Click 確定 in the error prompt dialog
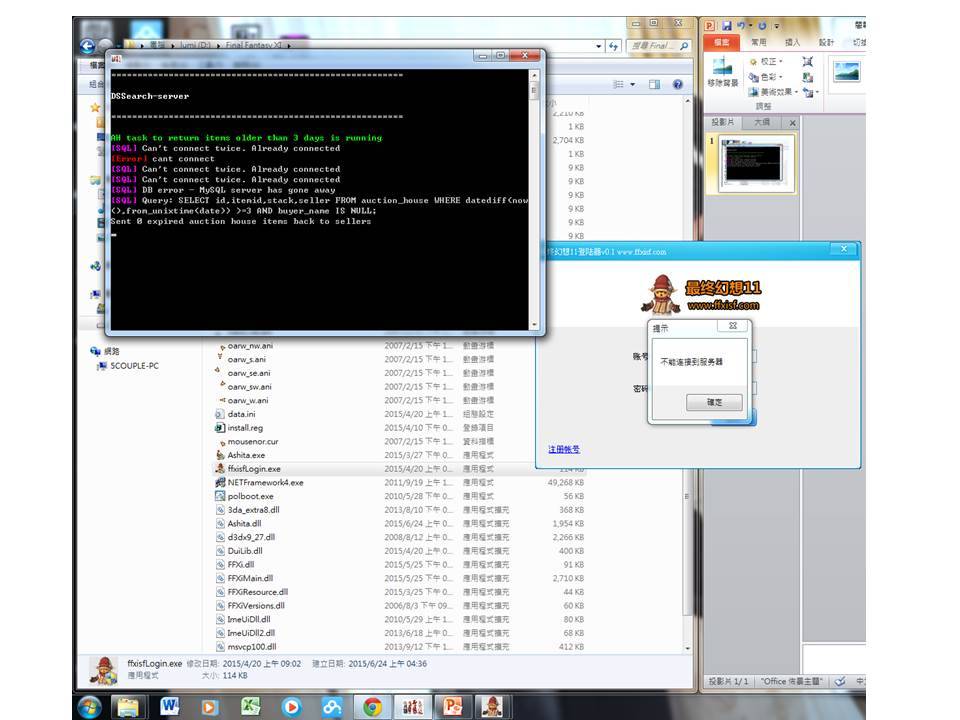 (x=714, y=402)
